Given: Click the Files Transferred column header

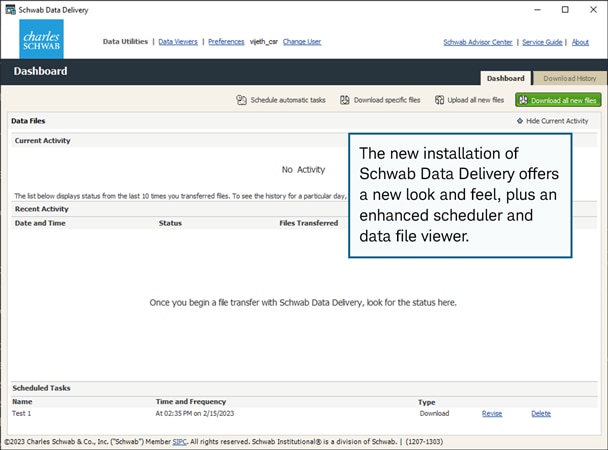Looking at the screenshot, I should click(x=309, y=223).
